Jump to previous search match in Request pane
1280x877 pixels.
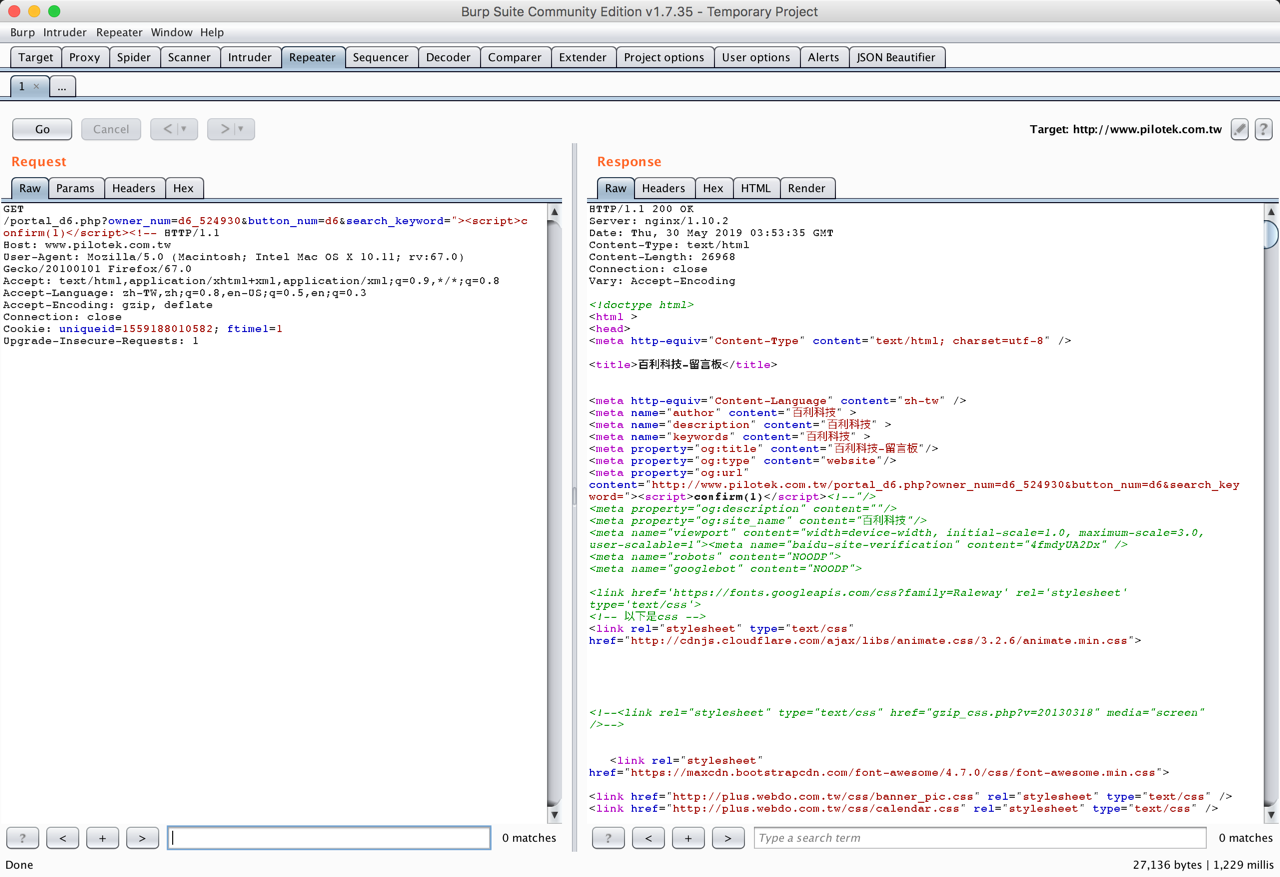[63, 838]
